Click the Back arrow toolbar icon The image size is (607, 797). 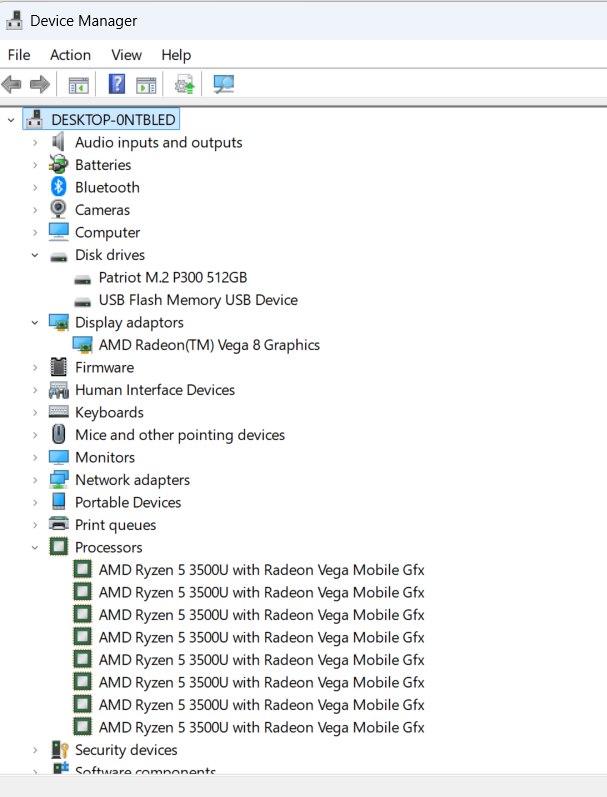(11, 84)
